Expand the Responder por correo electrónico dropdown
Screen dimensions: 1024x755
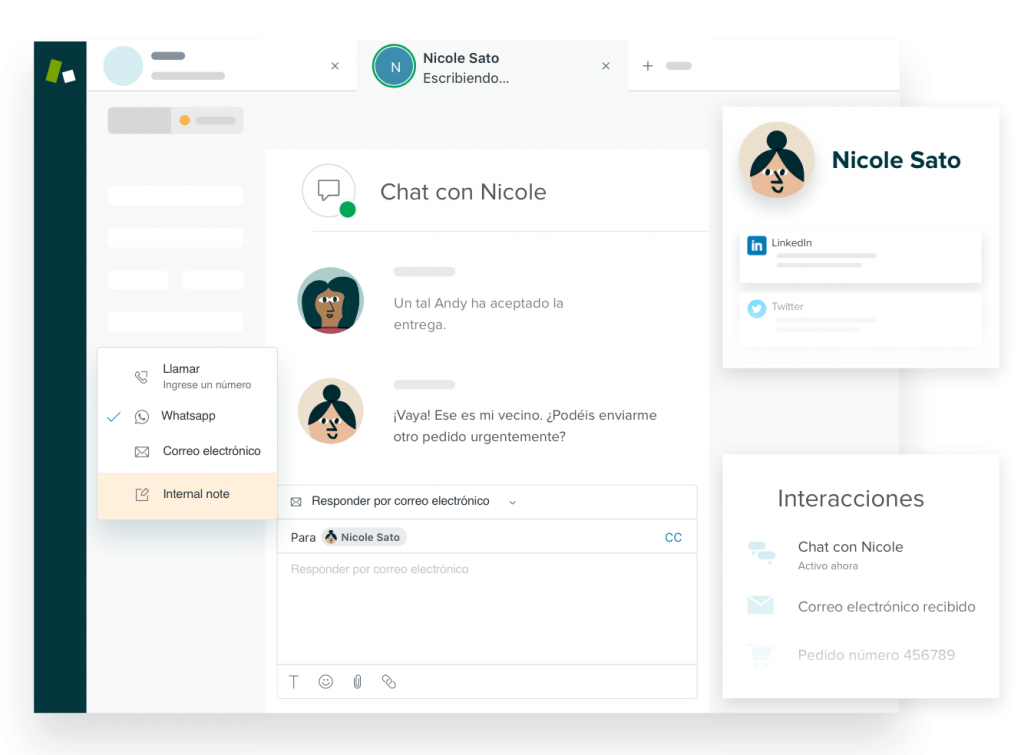pyautogui.click(x=512, y=502)
